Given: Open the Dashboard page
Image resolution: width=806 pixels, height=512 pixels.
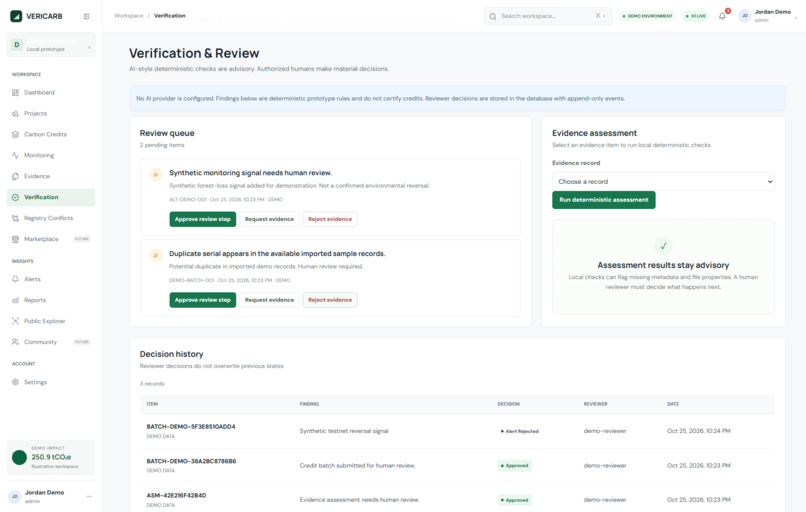Looking at the screenshot, I should pyautogui.click(x=51, y=93).
